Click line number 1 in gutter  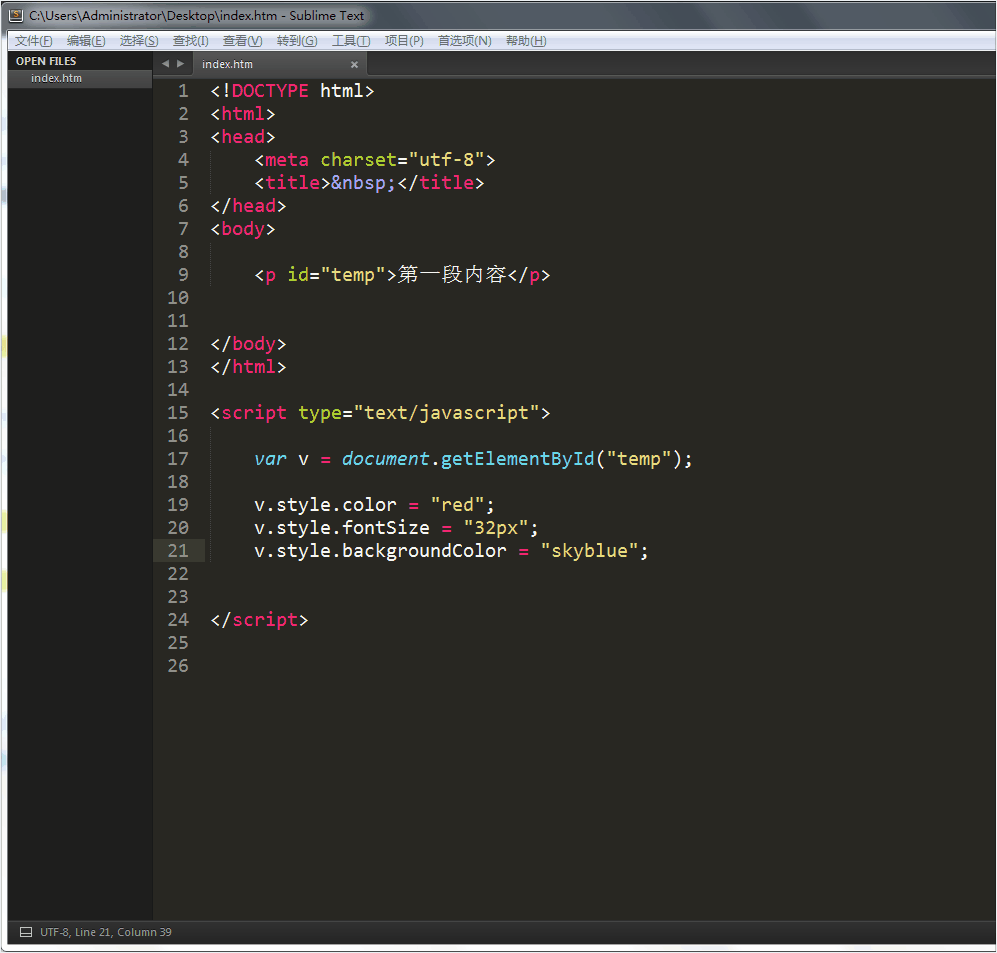[x=183, y=91]
